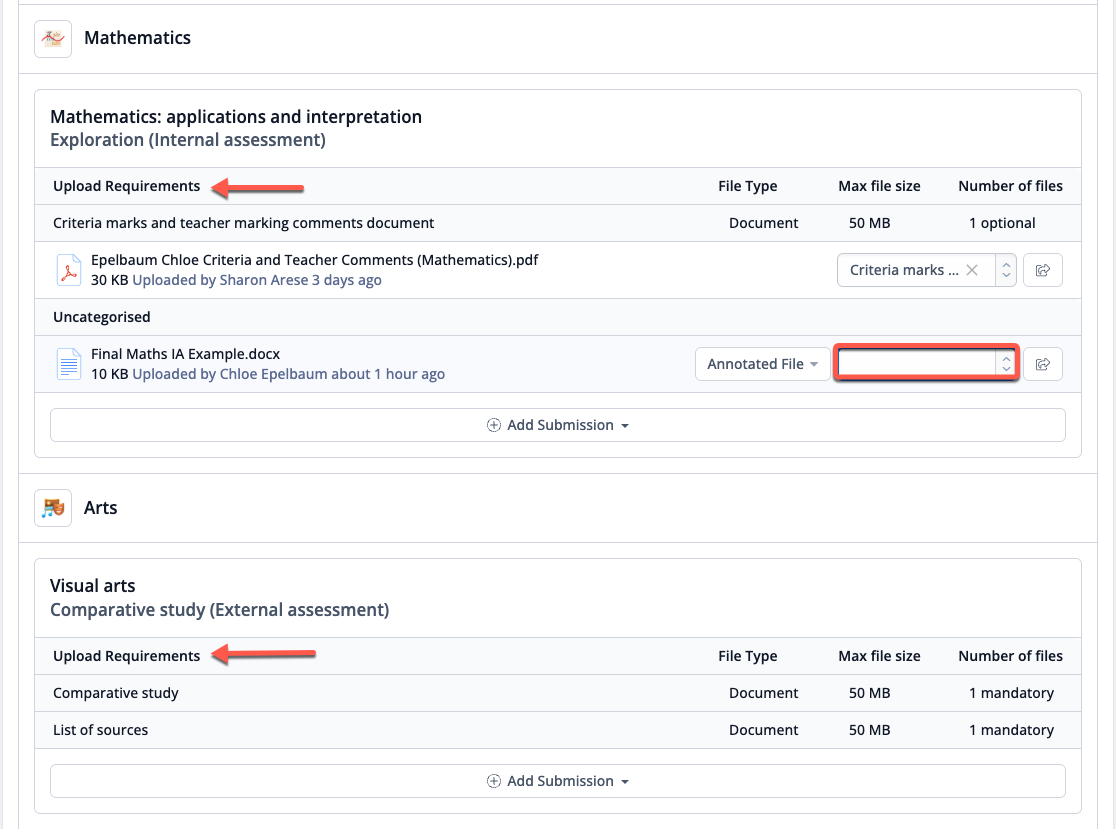Open the empty category selector for Final Maths IA
This screenshot has height=829, width=1116.
pos(917,364)
